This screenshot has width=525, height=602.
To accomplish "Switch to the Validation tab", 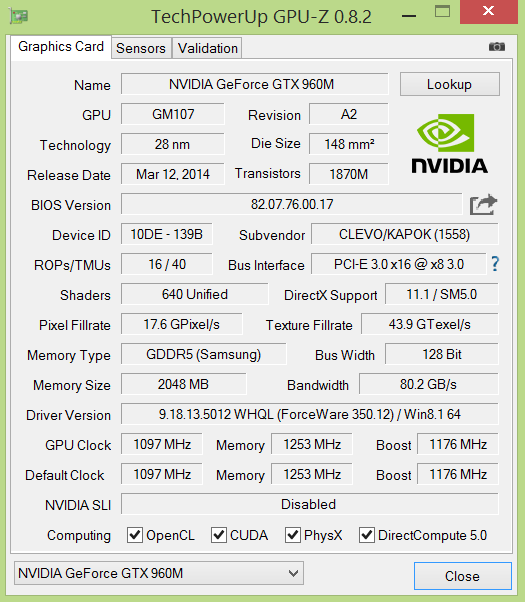I will tap(208, 48).
